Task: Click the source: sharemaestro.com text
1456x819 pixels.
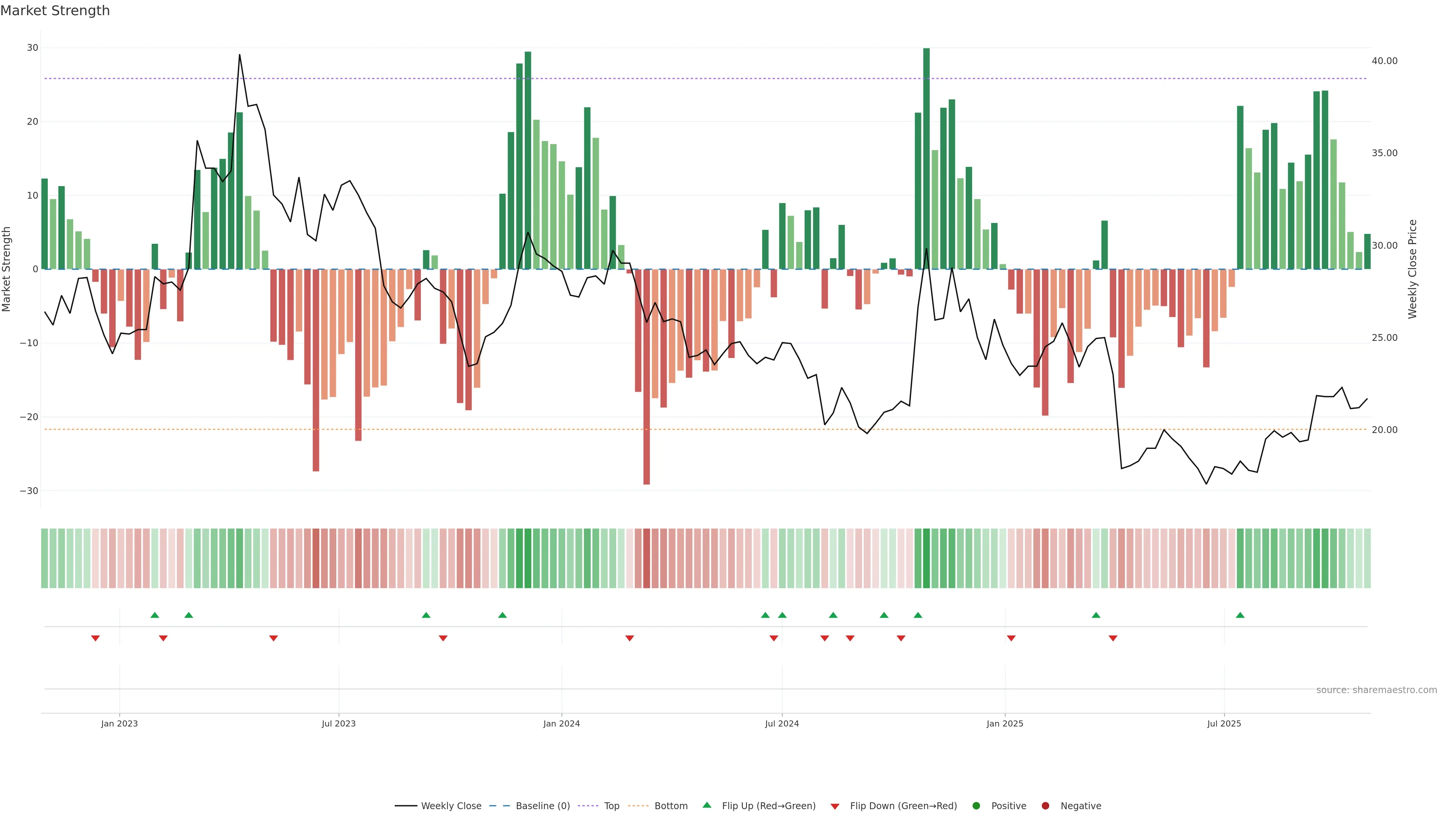Action: 1376,690
